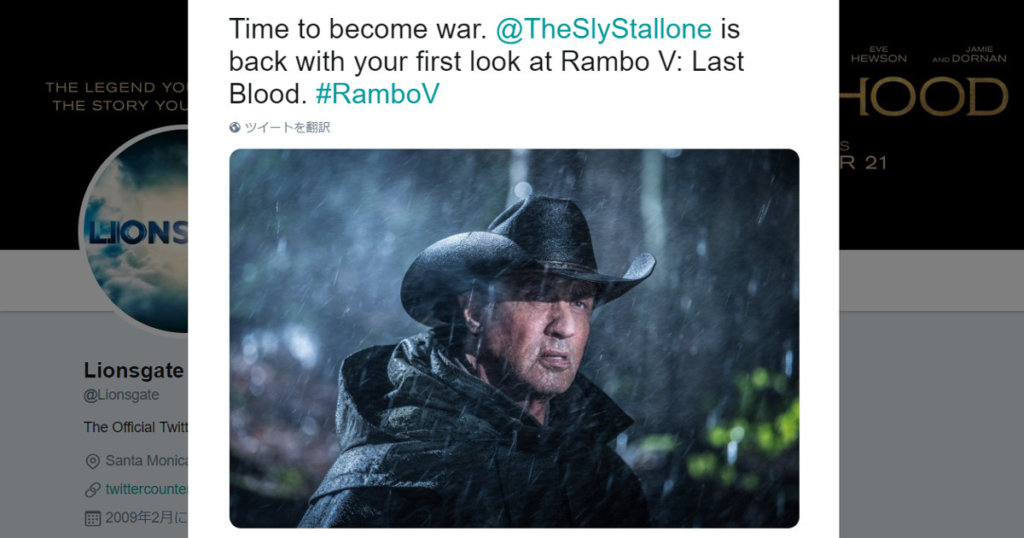Screen dimensions: 1024x538
Task: Click the Santa Monica location text
Action: click(146, 460)
